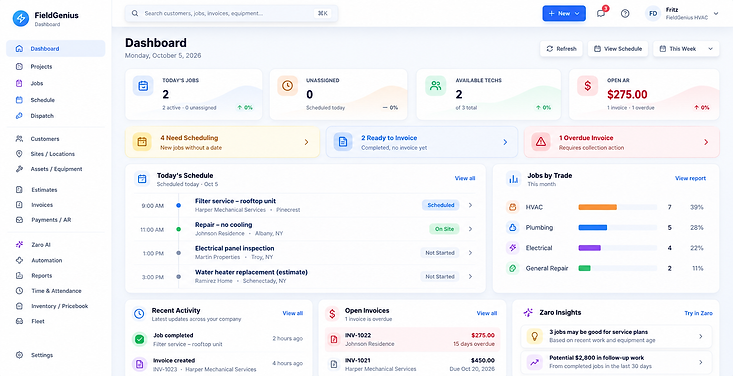The image size is (733, 376).
Task: Click the Overdue Invoice warning icon
Action: coord(541,142)
